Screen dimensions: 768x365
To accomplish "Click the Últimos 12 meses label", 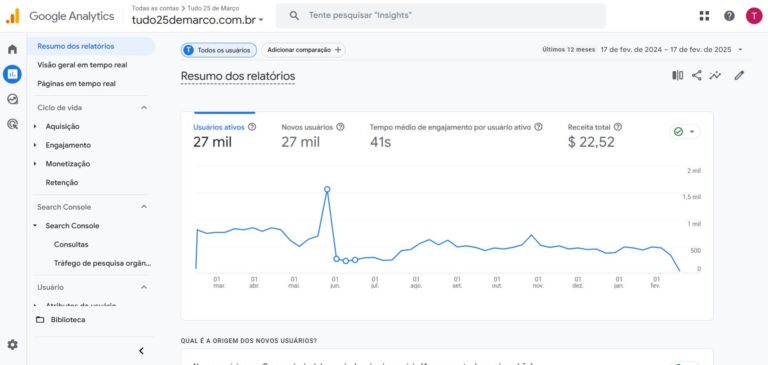I will click(569, 49).
